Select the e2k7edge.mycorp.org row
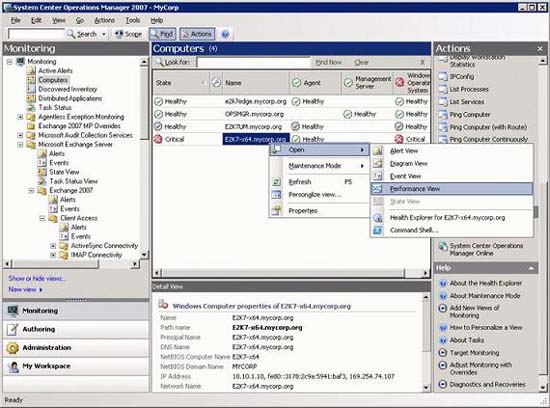The height and width of the screenshot is (408, 550). click(291, 101)
